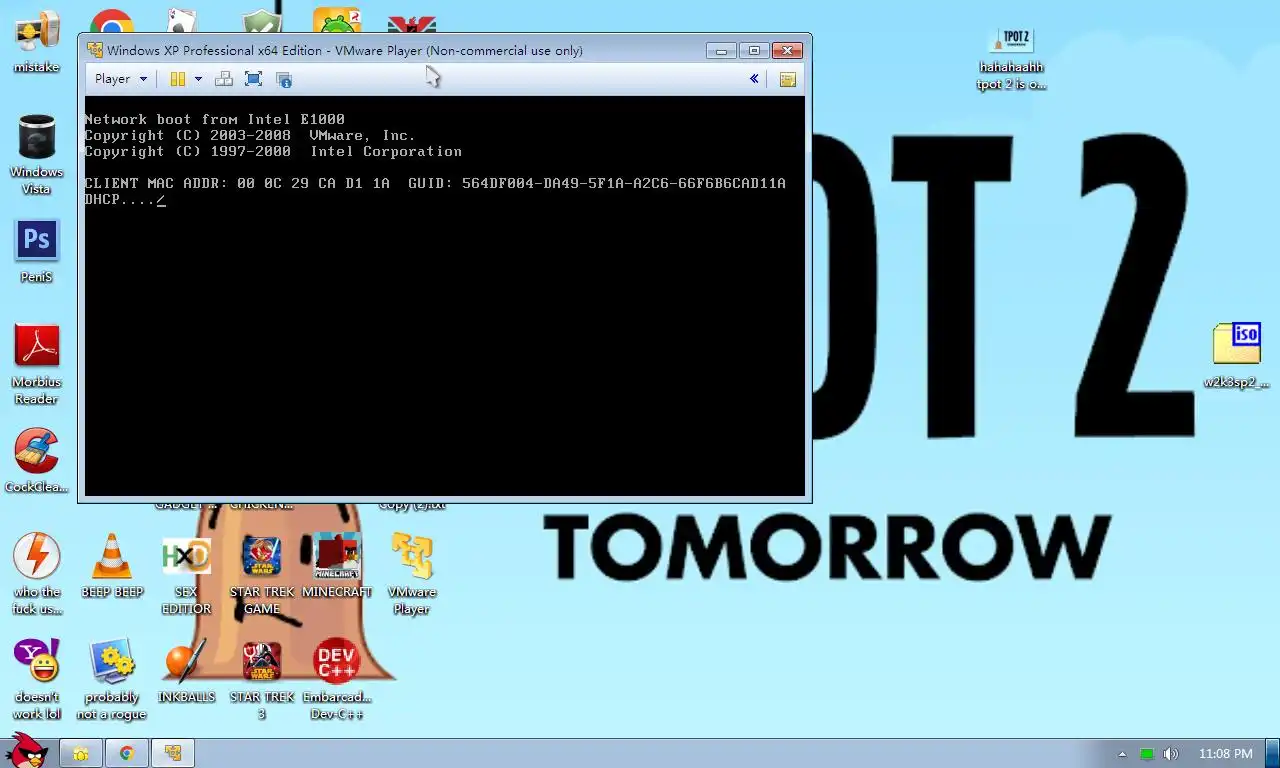Click the VMware window title bar icon

95,50
